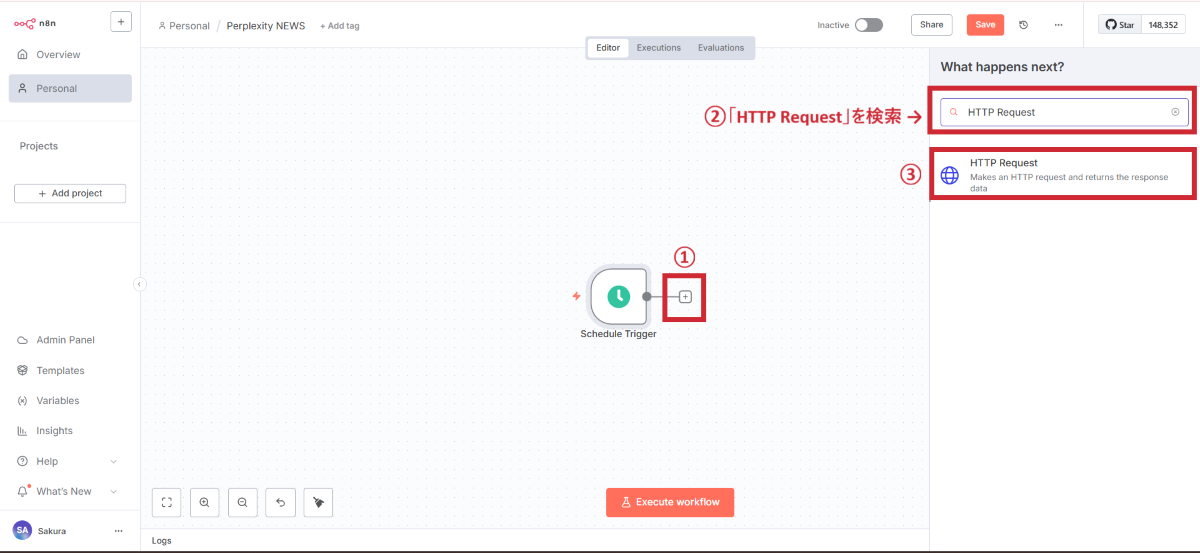1200x553 pixels.
Task: Fit the workflow to view
Action: click(x=167, y=503)
